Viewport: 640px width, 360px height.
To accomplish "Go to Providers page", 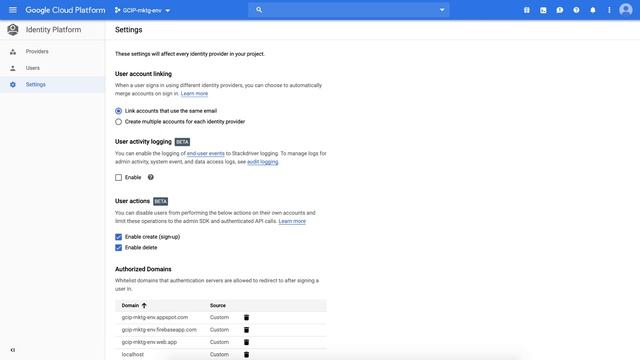I will tap(37, 51).
